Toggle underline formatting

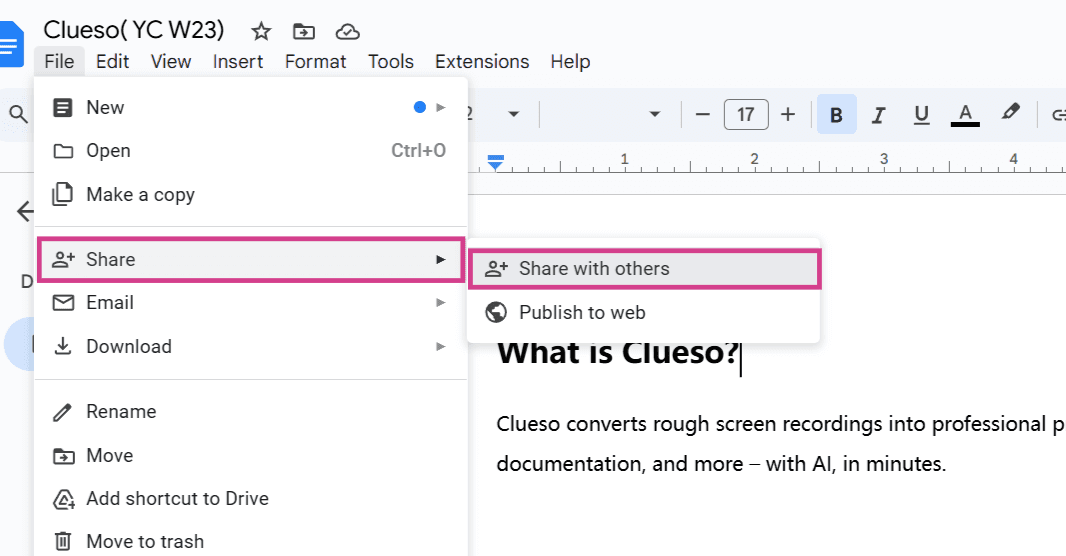click(x=921, y=114)
